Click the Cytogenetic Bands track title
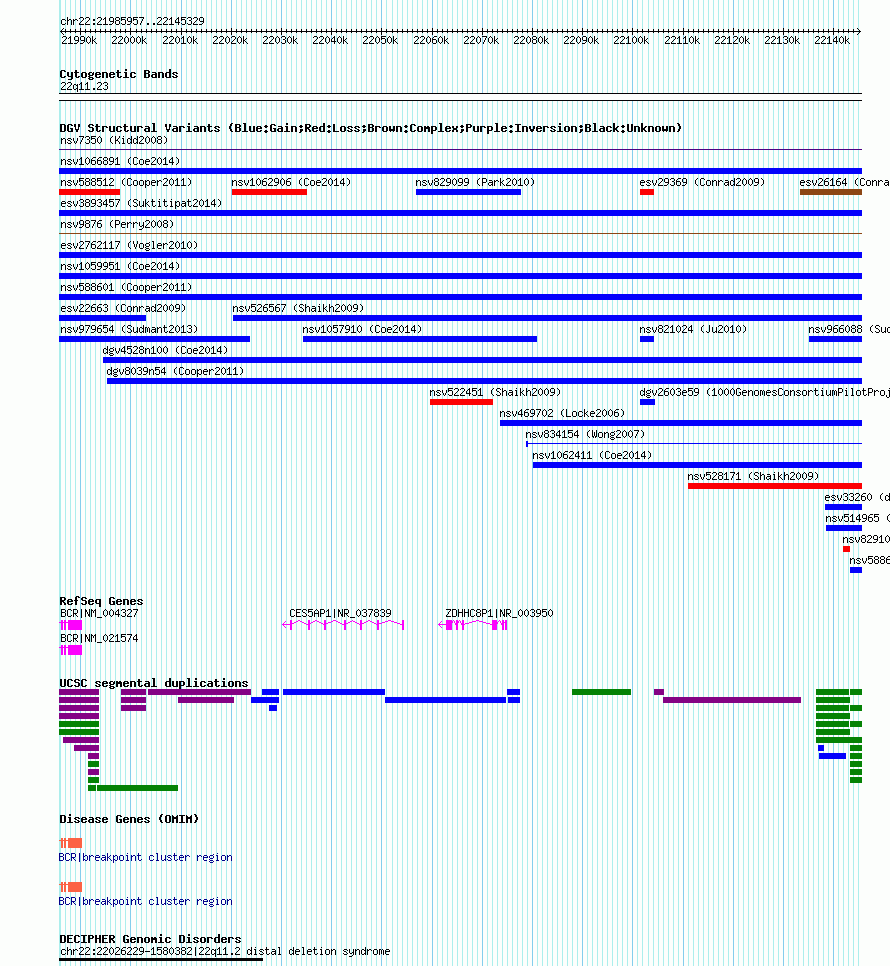 [x=119, y=74]
